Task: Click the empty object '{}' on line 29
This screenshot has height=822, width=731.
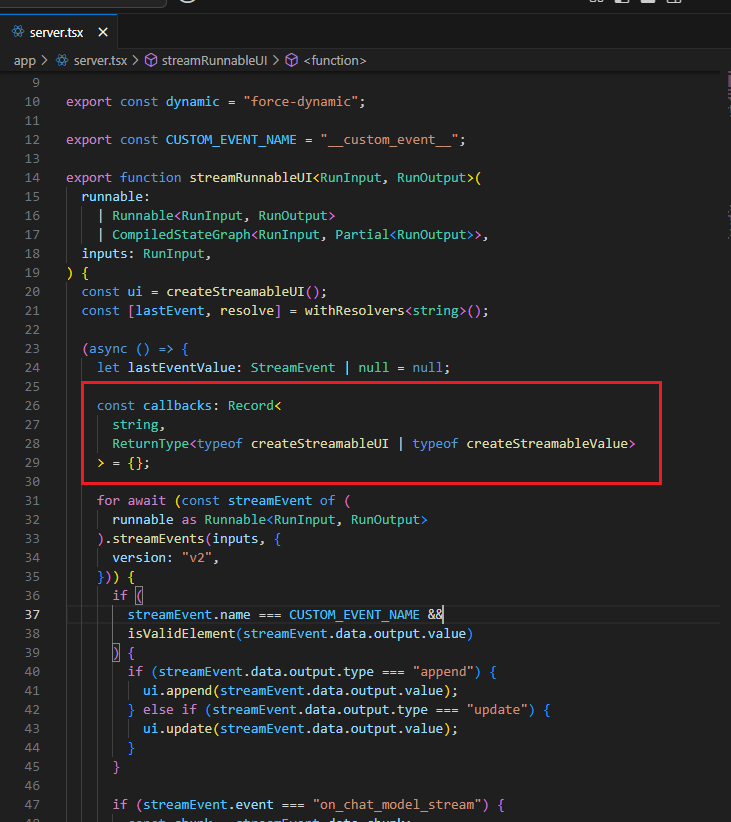Action: click(x=135, y=463)
